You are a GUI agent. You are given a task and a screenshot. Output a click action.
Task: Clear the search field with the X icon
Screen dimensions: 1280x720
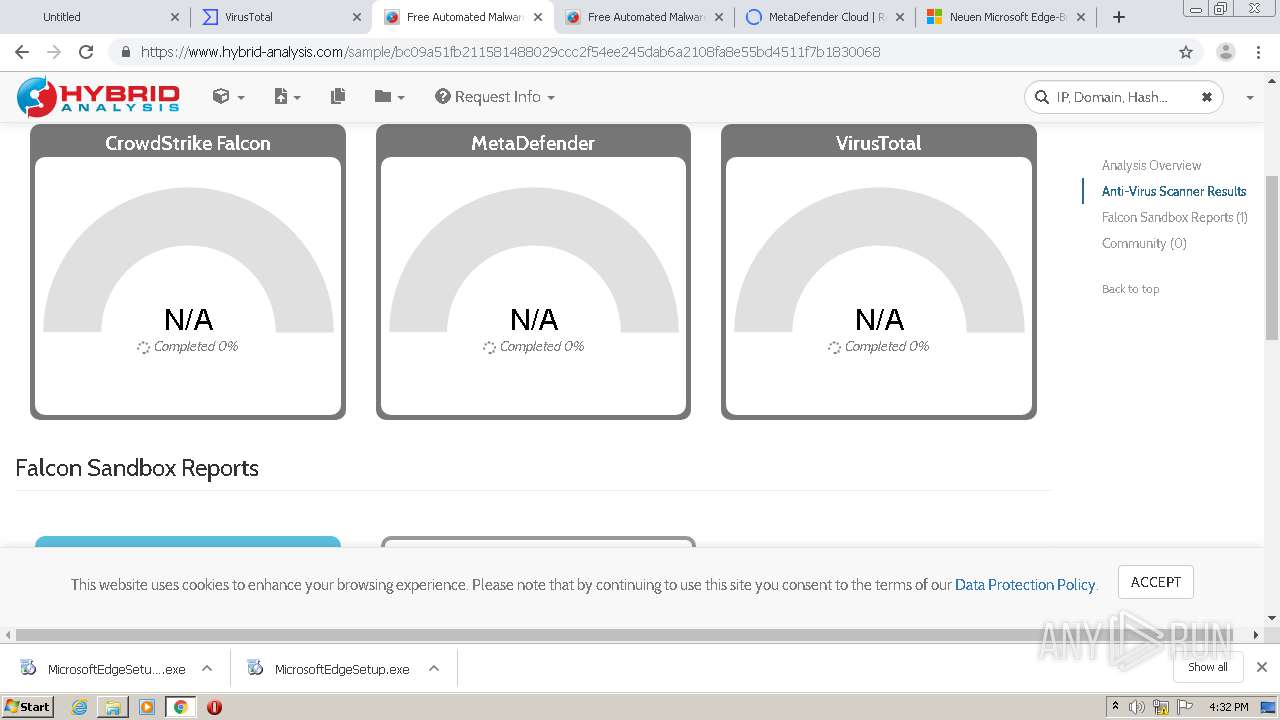1207,97
